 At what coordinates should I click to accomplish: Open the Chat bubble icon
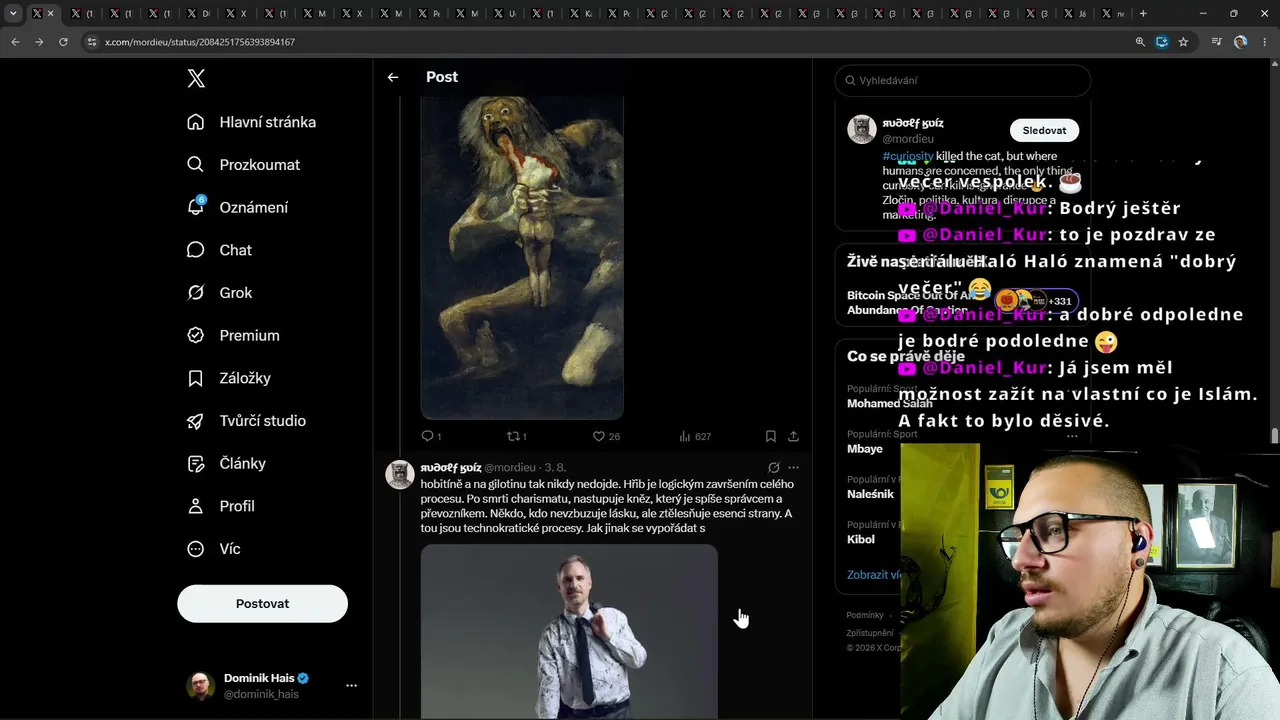(196, 250)
